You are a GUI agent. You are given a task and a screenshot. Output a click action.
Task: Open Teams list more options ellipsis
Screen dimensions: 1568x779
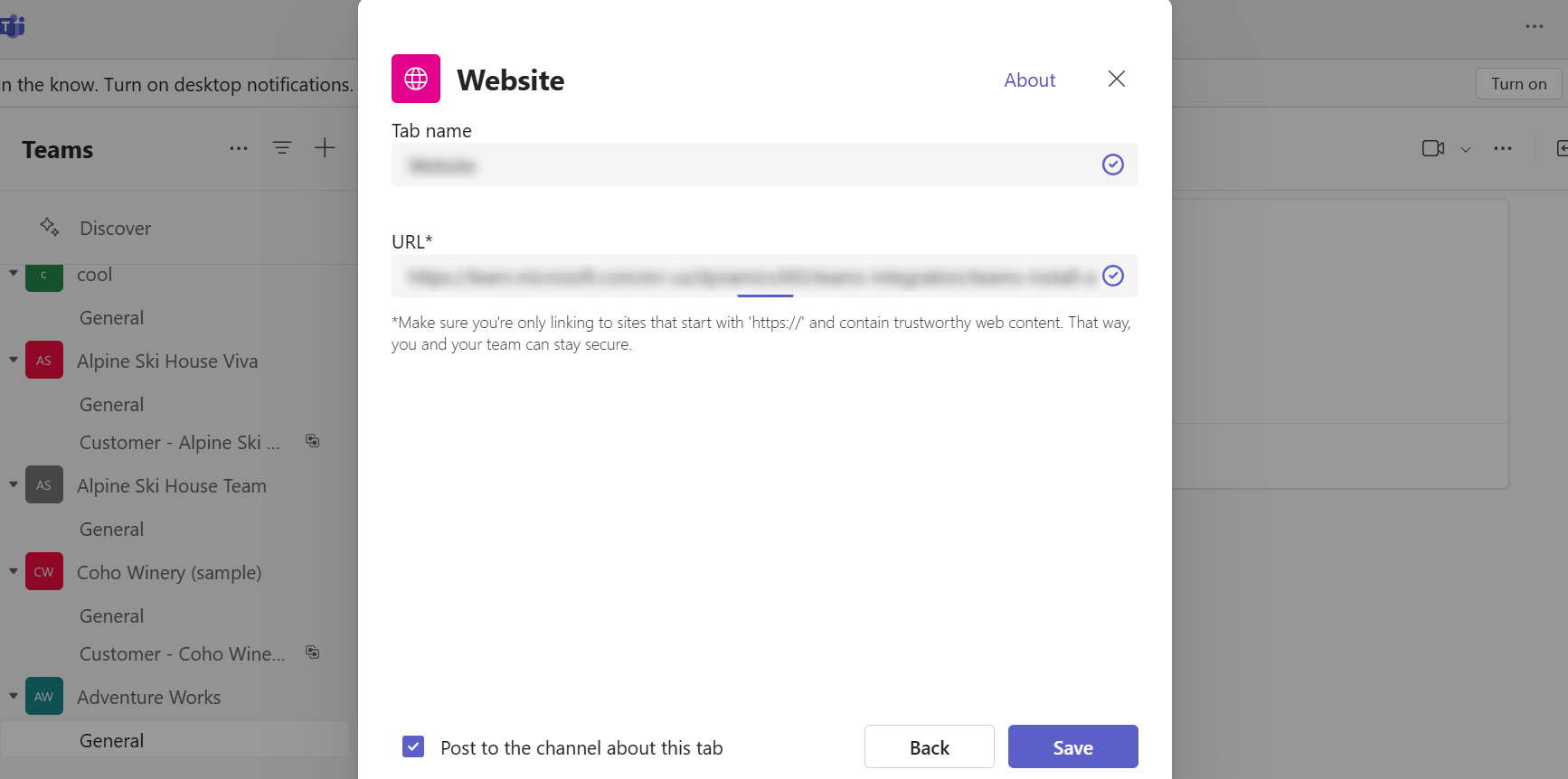click(238, 148)
